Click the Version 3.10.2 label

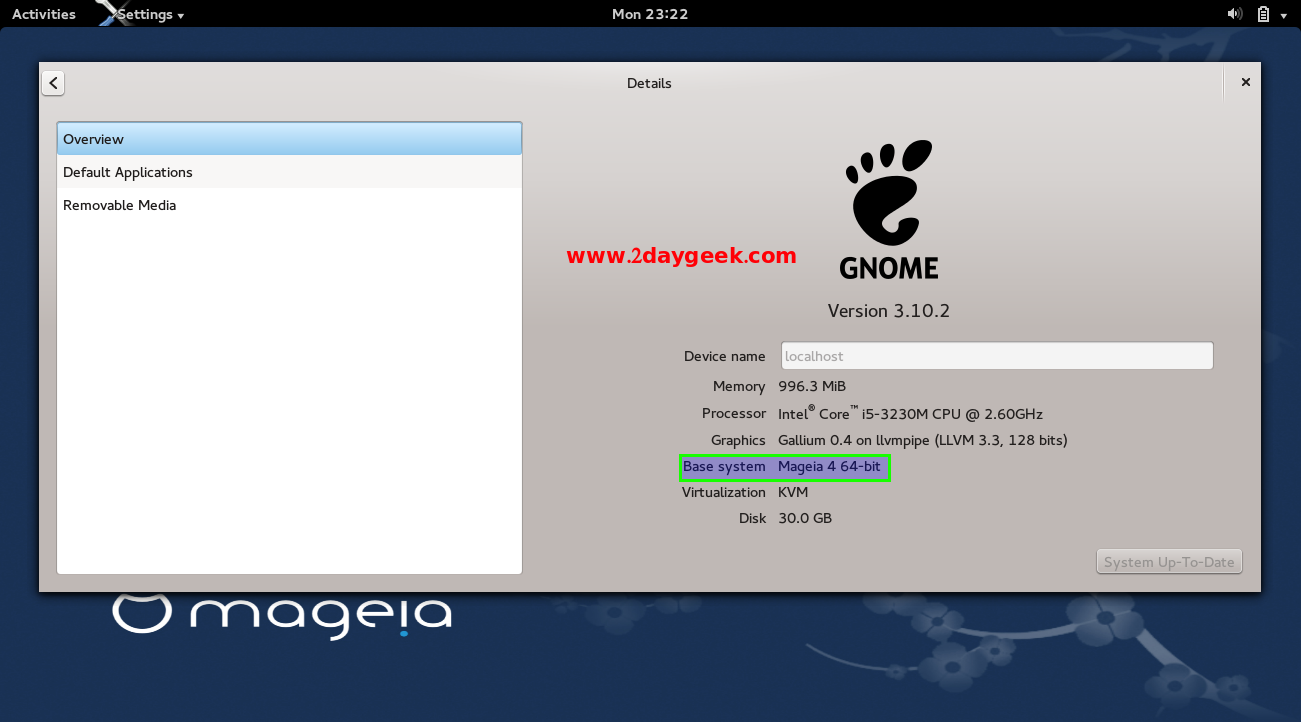pos(888,311)
